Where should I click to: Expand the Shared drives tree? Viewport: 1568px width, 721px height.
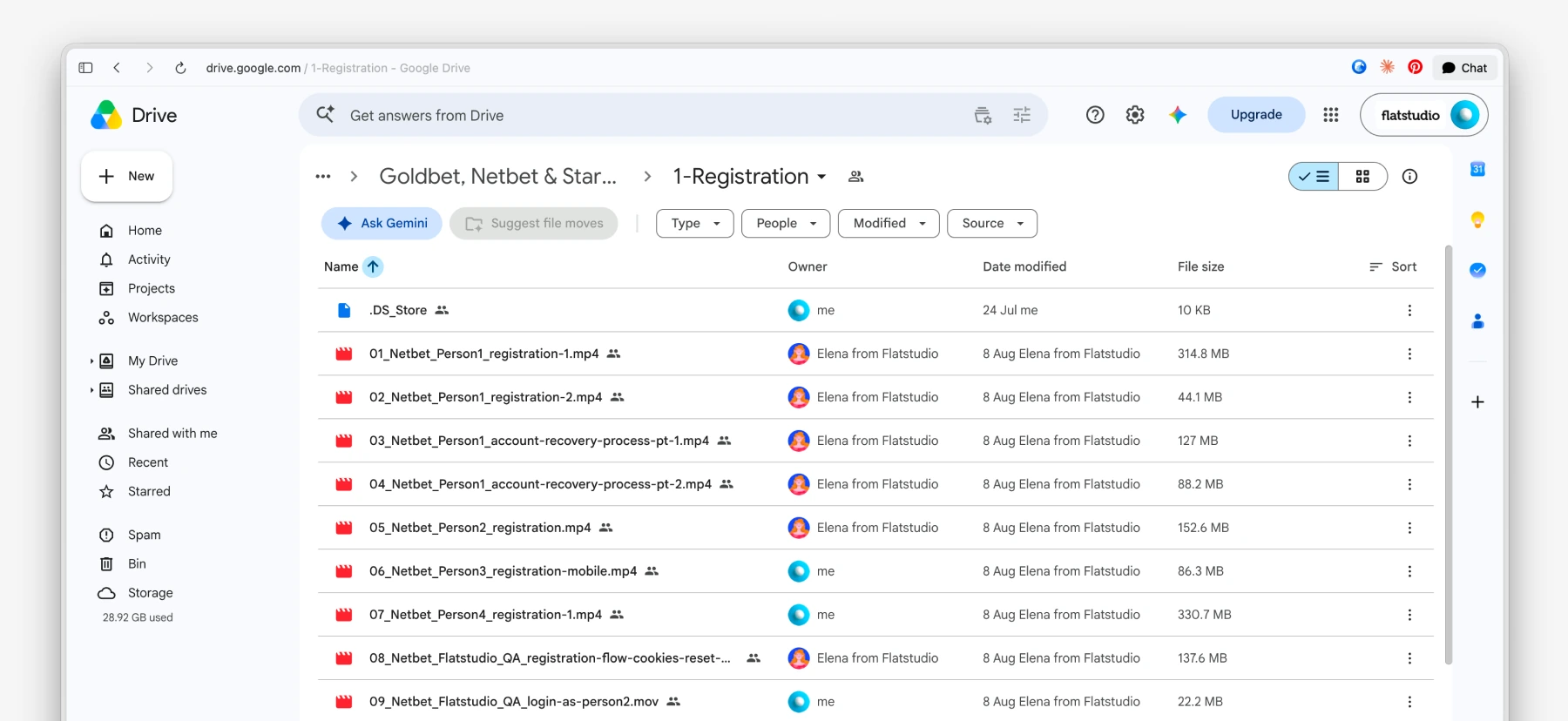pyautogui.click(x=91, y=390)
